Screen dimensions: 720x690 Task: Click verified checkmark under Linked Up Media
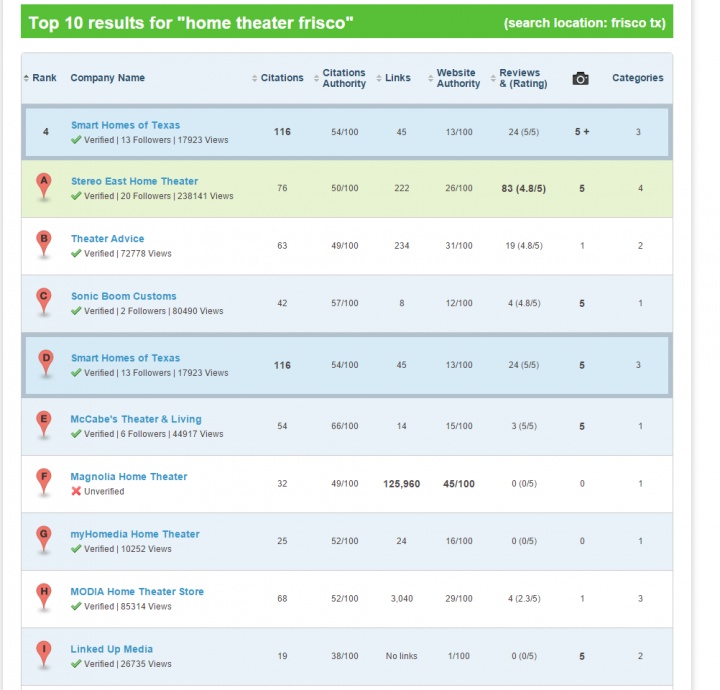click(76, 664)
